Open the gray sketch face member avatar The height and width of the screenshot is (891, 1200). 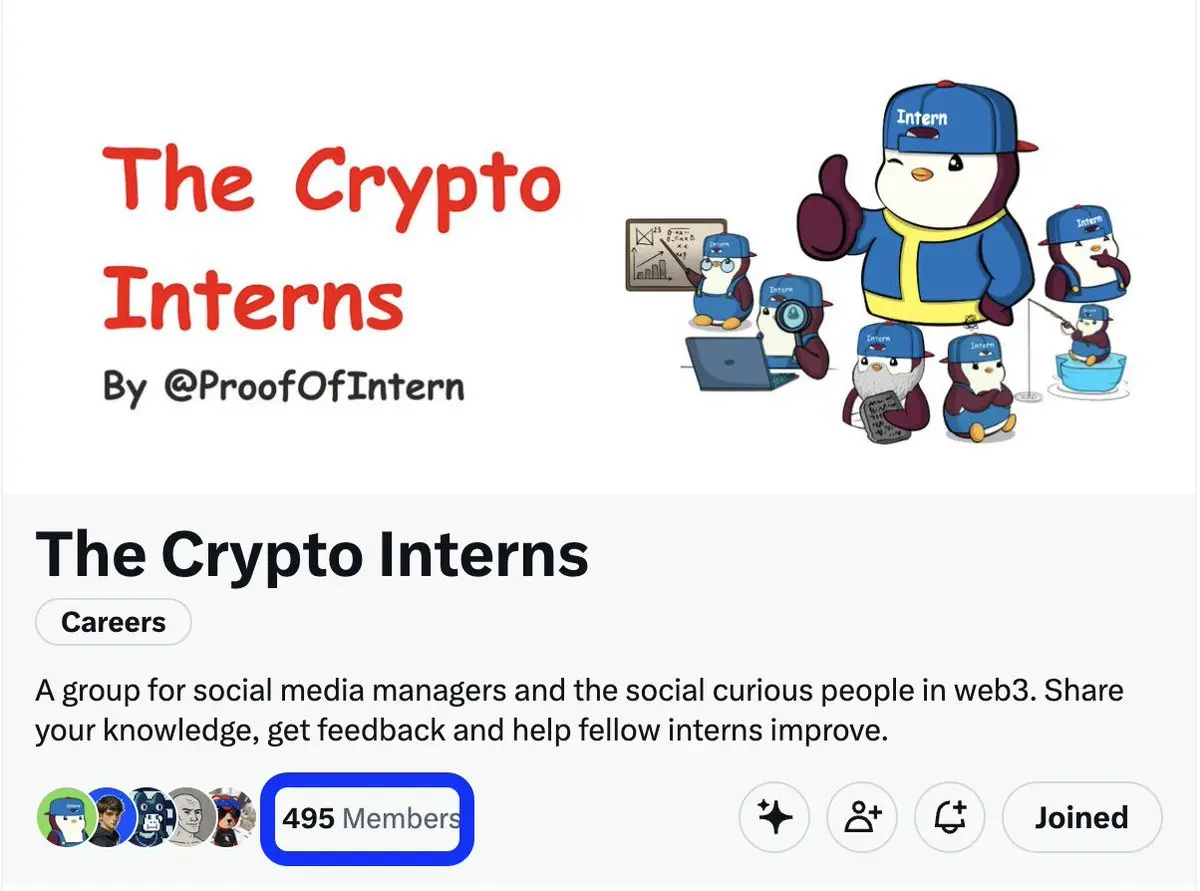point(190,817)
